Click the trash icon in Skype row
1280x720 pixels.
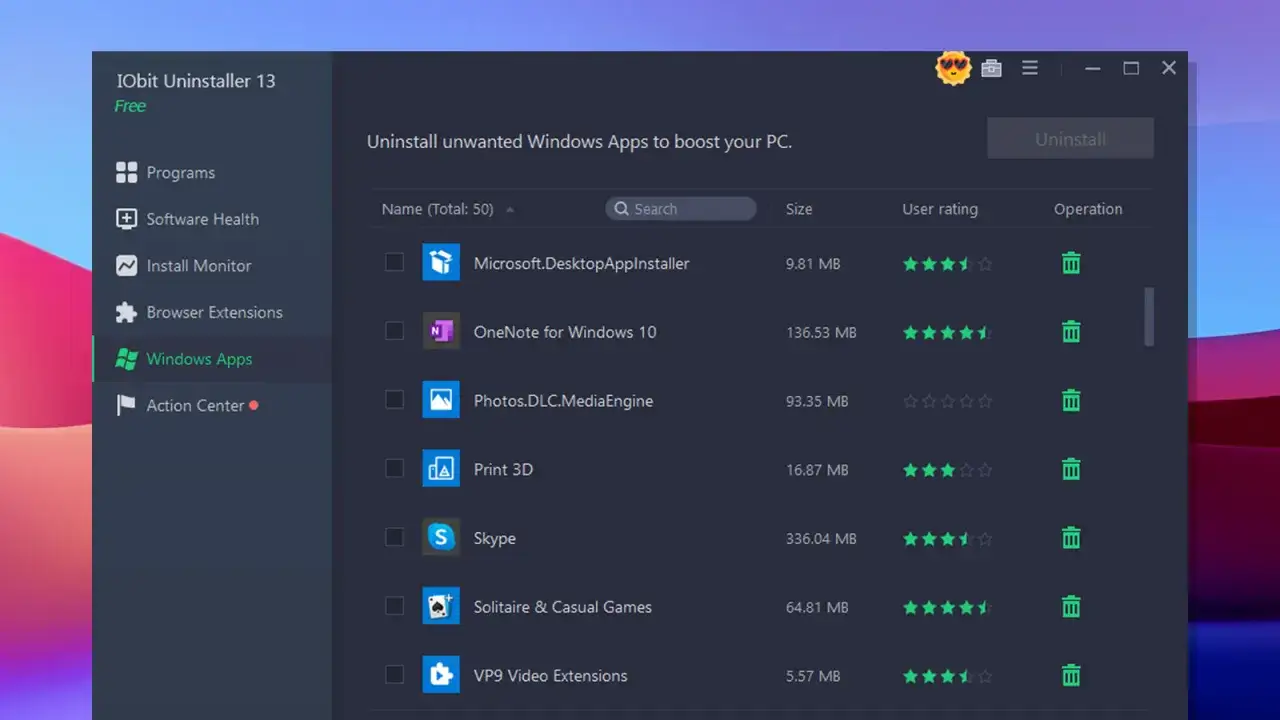(1071, 537)
